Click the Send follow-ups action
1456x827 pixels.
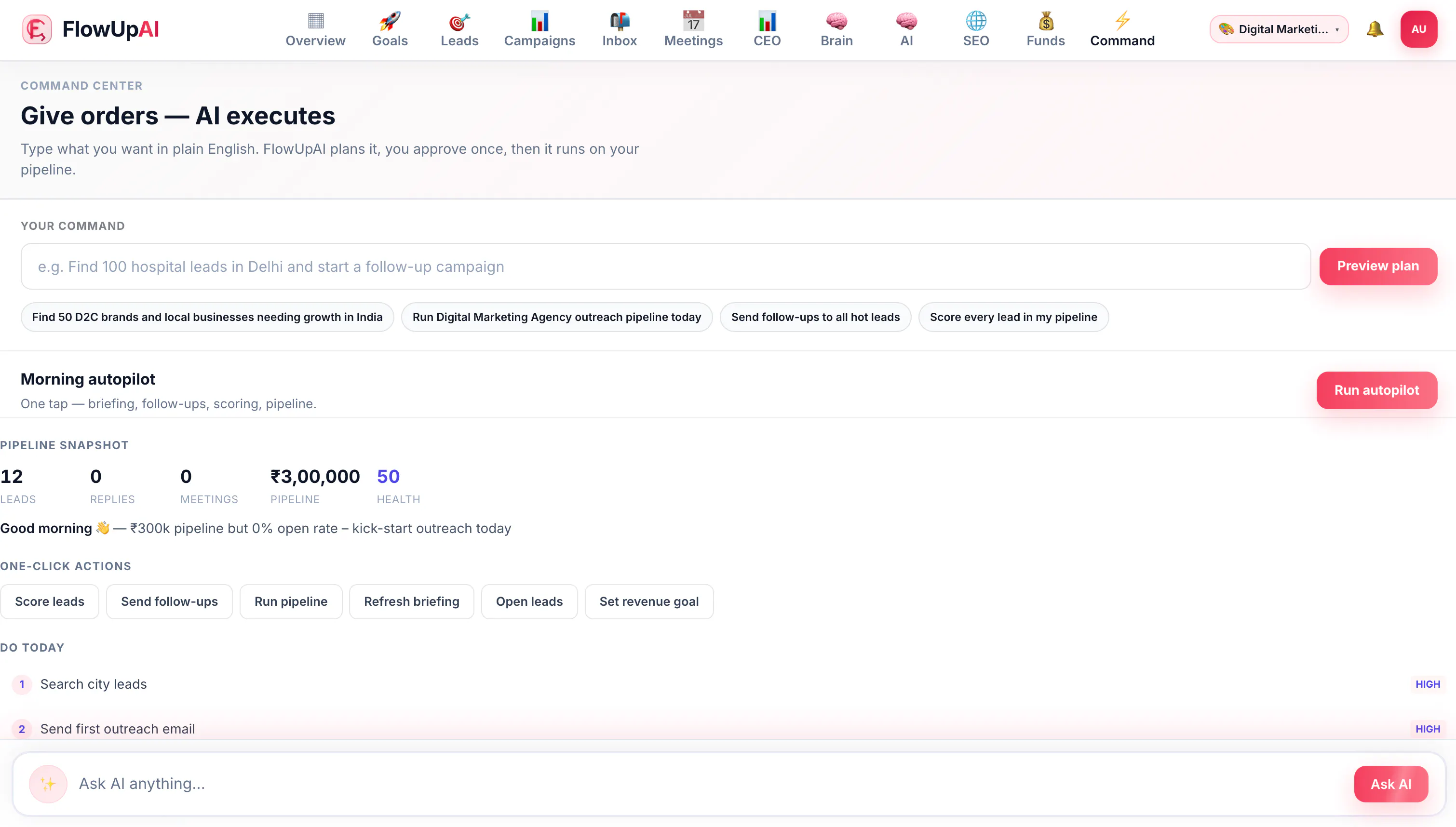[x=169, y=601]
